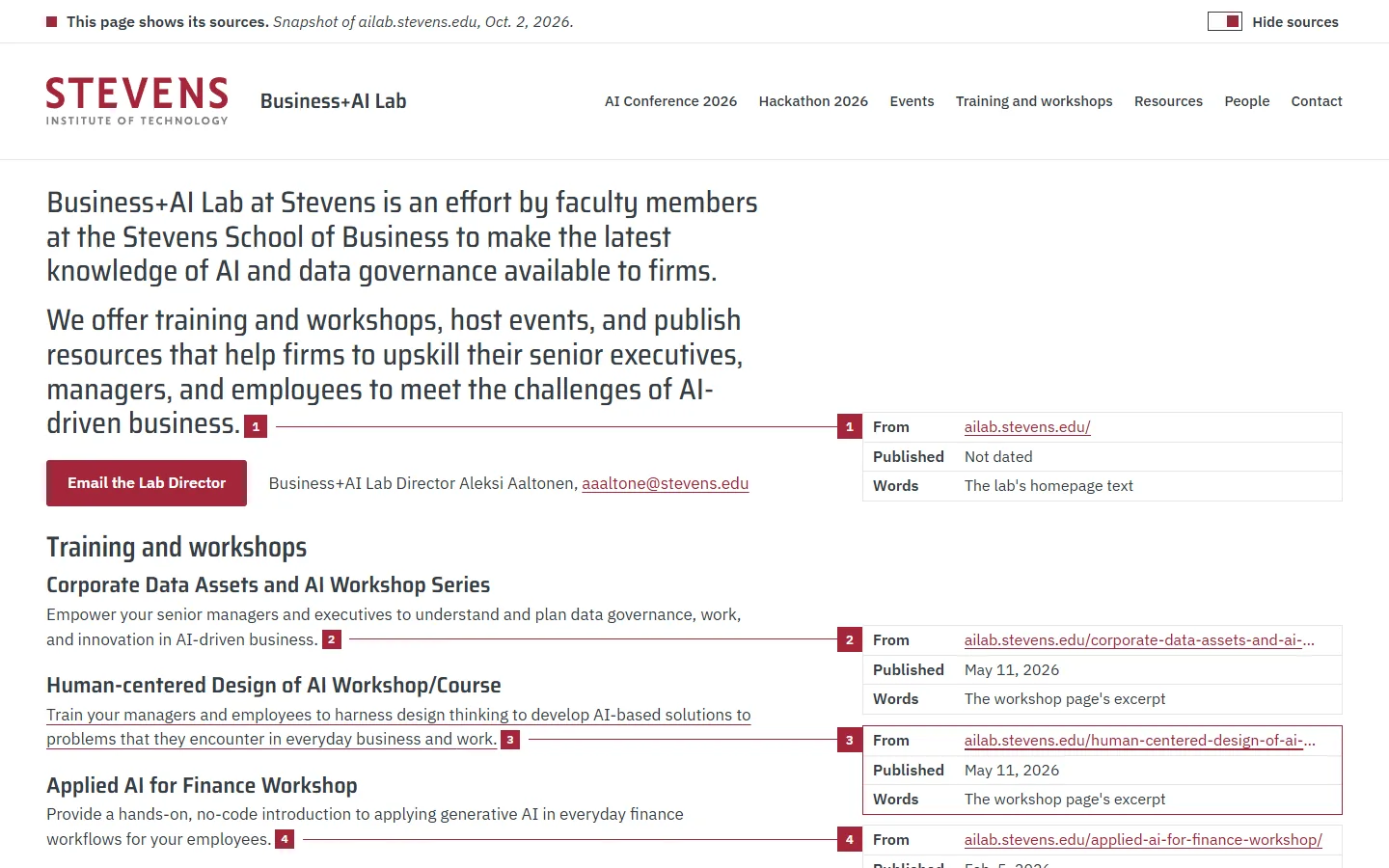
Task: Click inline citation marker 3 after human-centered design
Action: click(x=510, y=740)
